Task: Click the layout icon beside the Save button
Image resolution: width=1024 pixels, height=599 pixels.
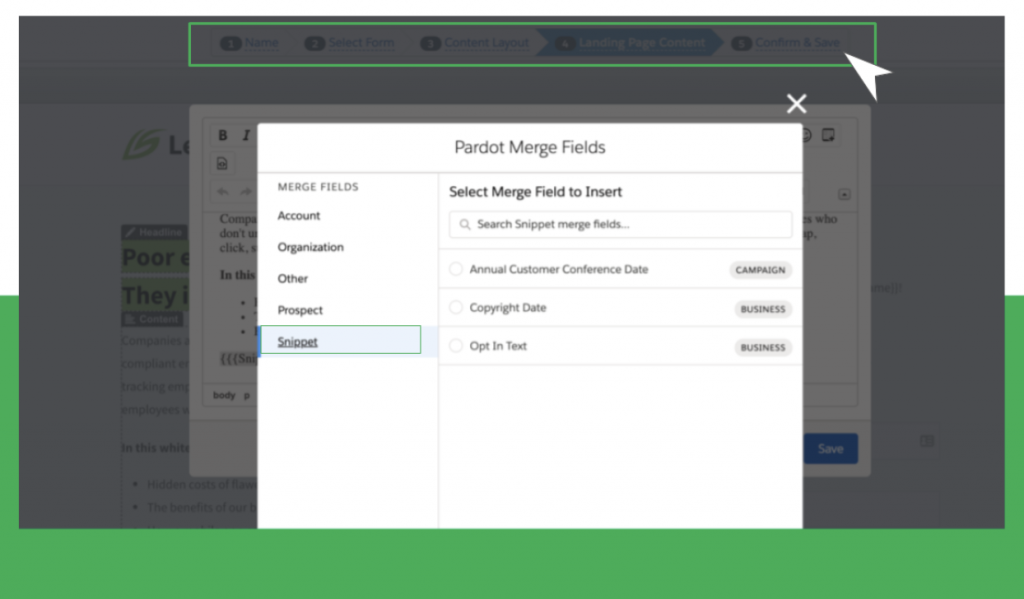Action: pos(926,442)
